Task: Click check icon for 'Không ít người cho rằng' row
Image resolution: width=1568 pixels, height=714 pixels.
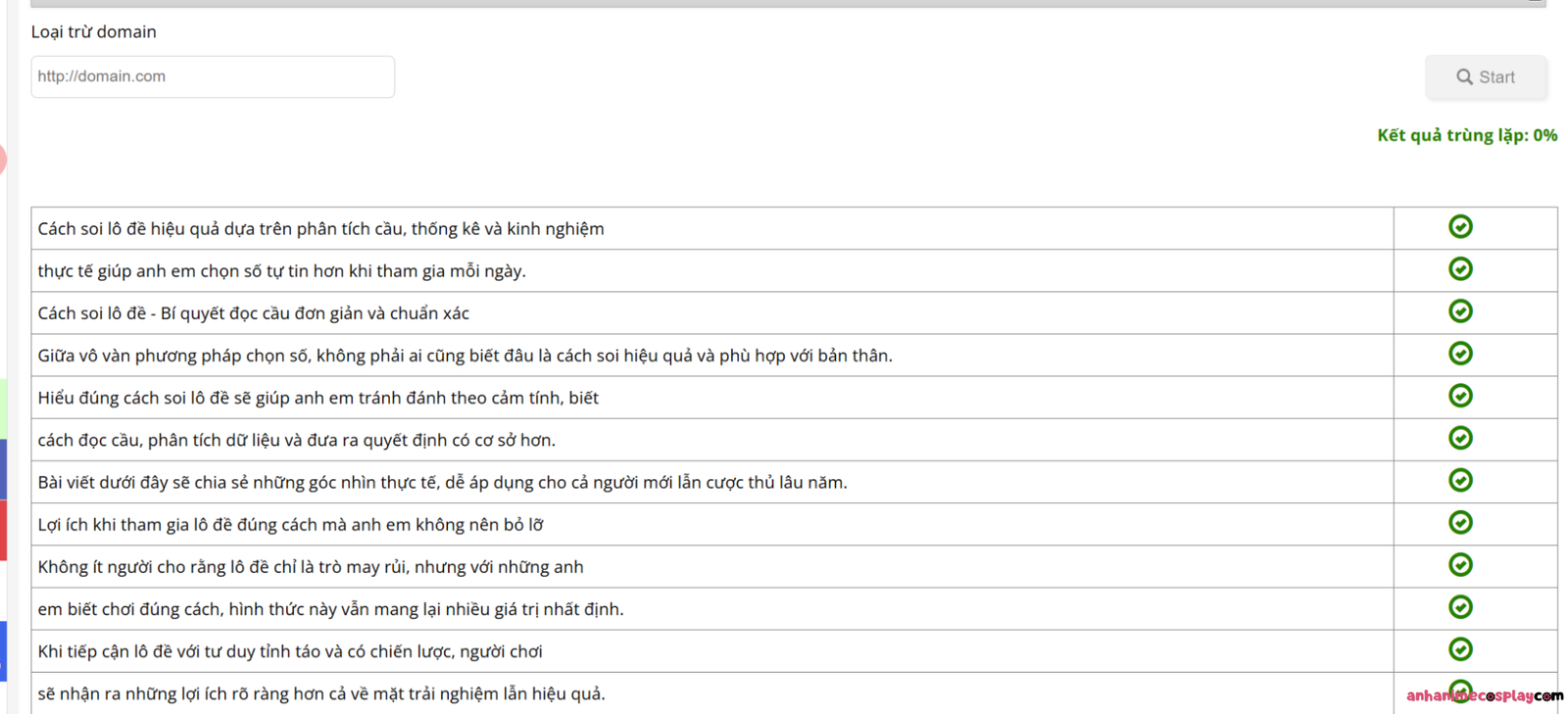Action: [1460, 565]
